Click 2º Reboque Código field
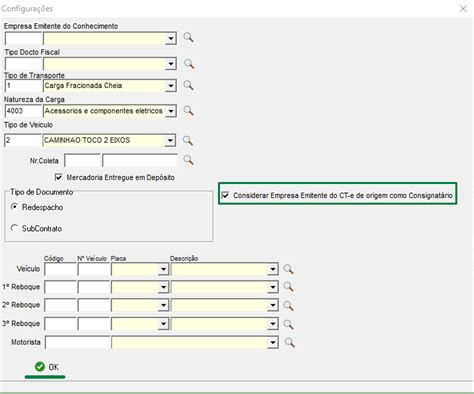The width and height of the screenshot is (474, 394). 60,305
